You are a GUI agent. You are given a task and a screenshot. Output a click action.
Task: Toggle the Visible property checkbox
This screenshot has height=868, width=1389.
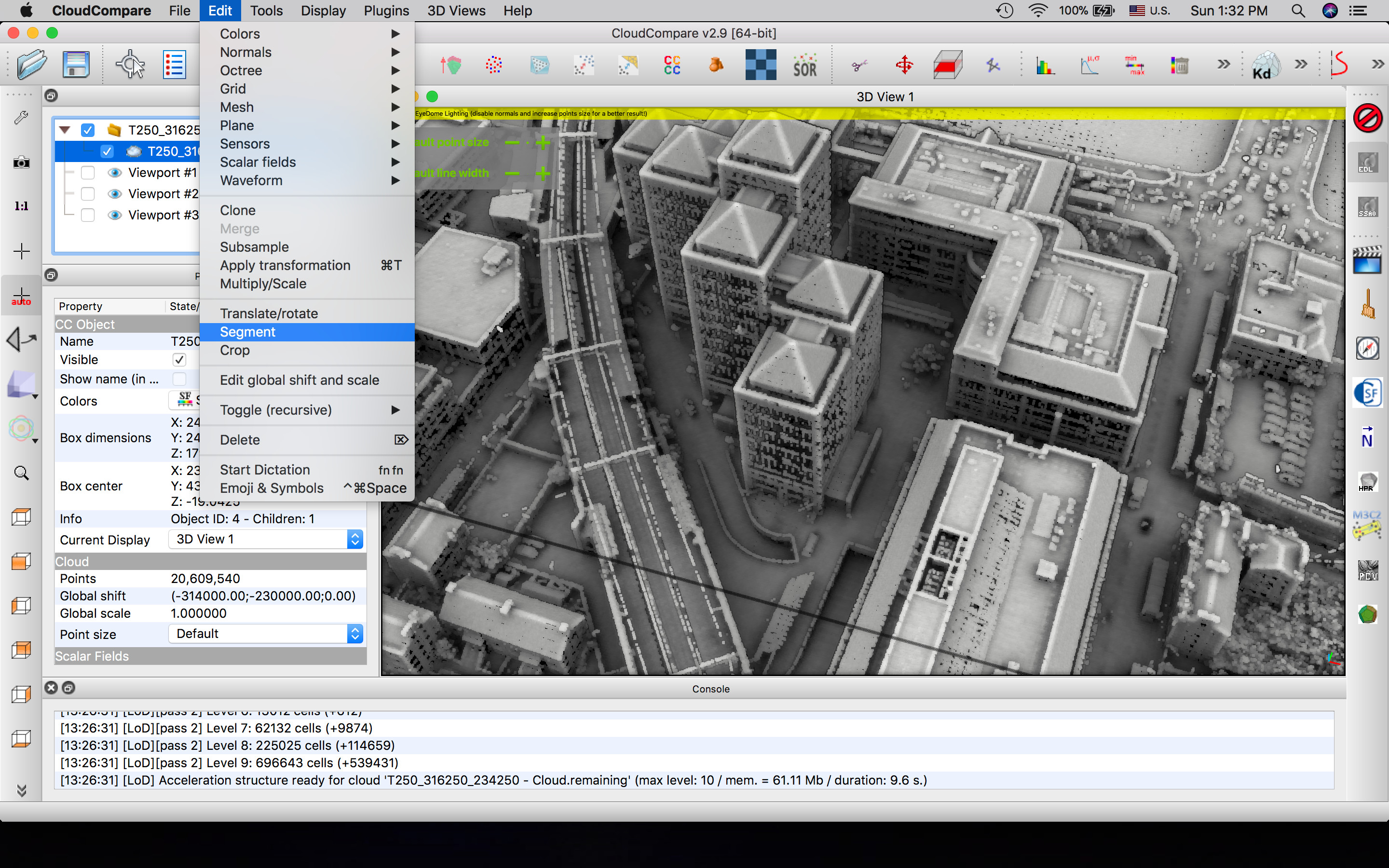click(x=179, y=360)
